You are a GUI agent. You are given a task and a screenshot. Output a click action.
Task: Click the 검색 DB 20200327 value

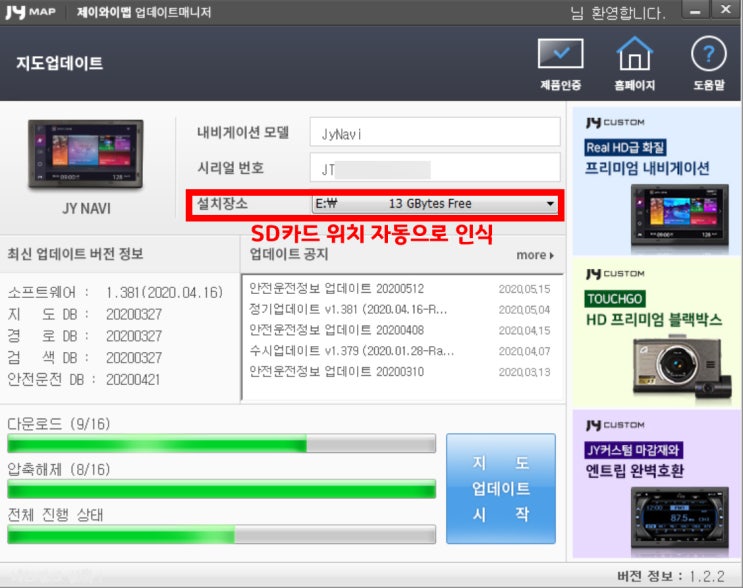134,358
